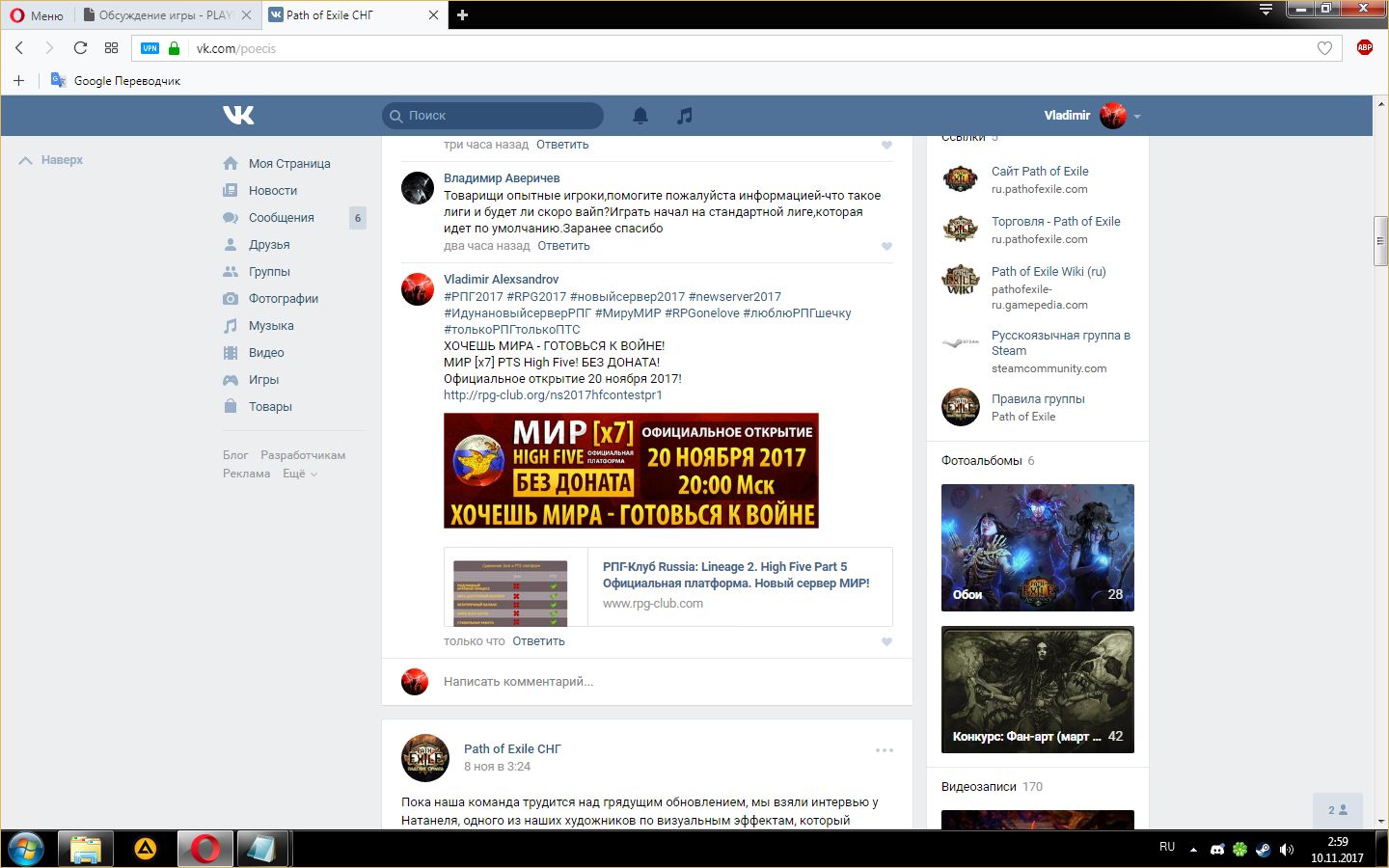The height and width of the screenshot is (868, 1389).
Task: Open Русскоязычная группа в Steam link
Action: (1061, 343)
